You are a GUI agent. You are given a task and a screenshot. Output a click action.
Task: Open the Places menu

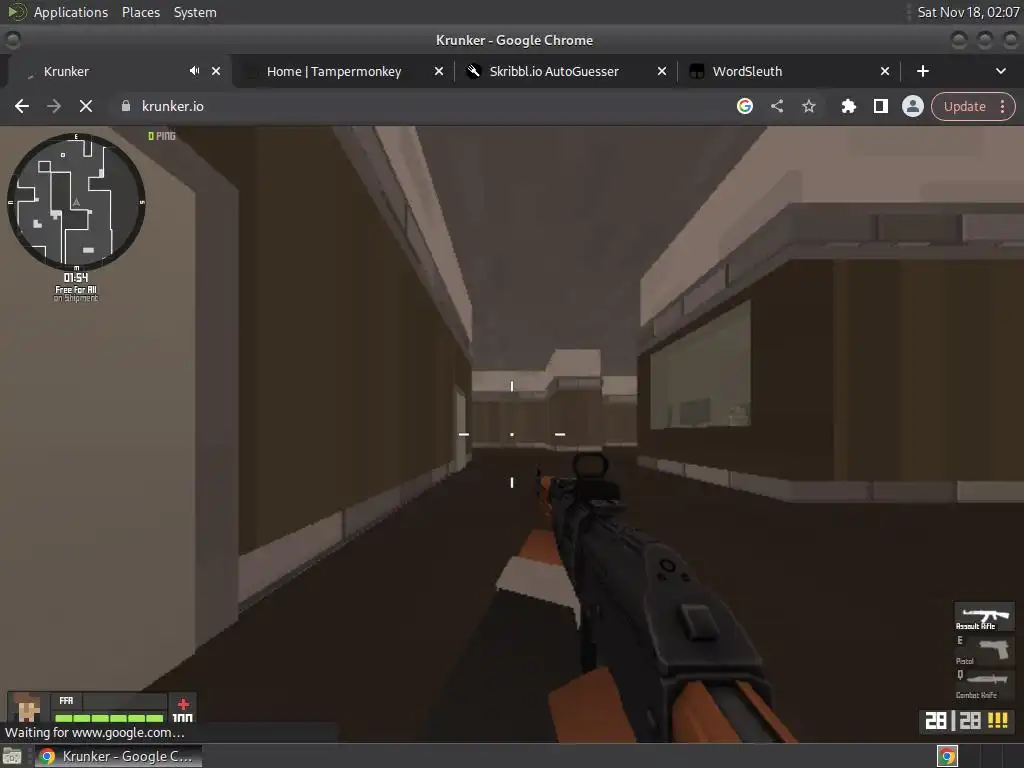(140, 12)
